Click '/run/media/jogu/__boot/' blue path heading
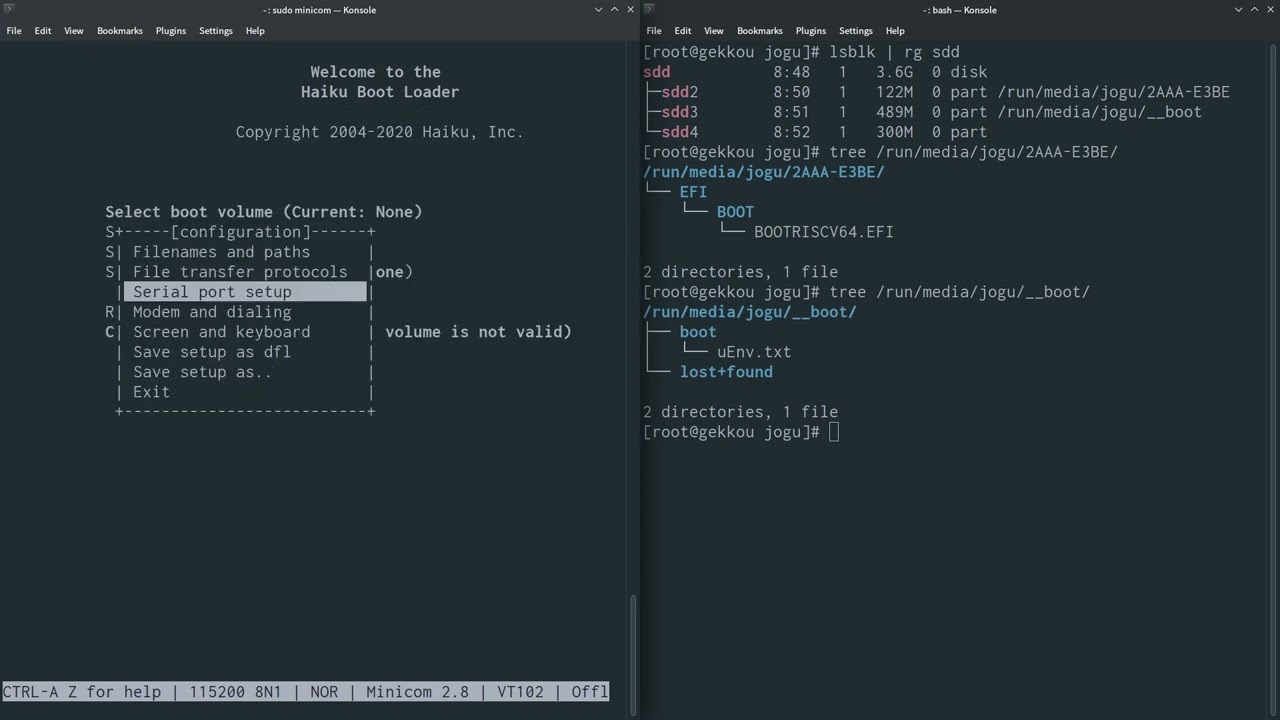 (x=750, y=312)
